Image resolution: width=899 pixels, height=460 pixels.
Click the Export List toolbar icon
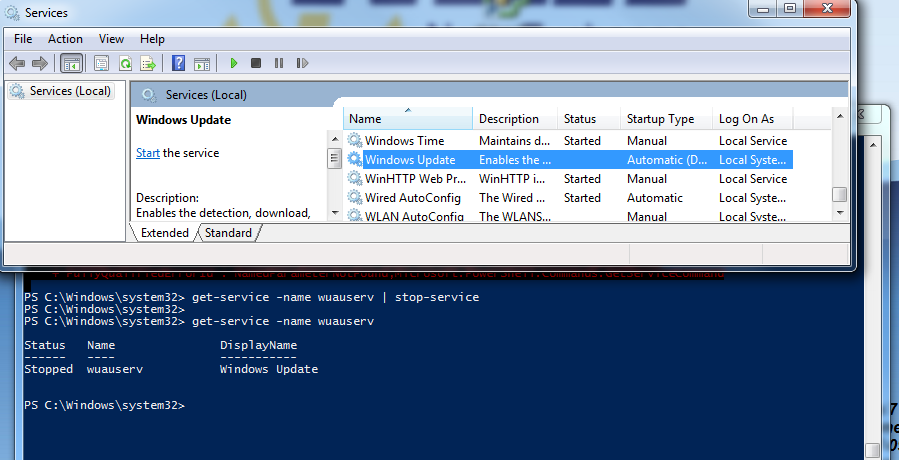click(x=148, y=63)
